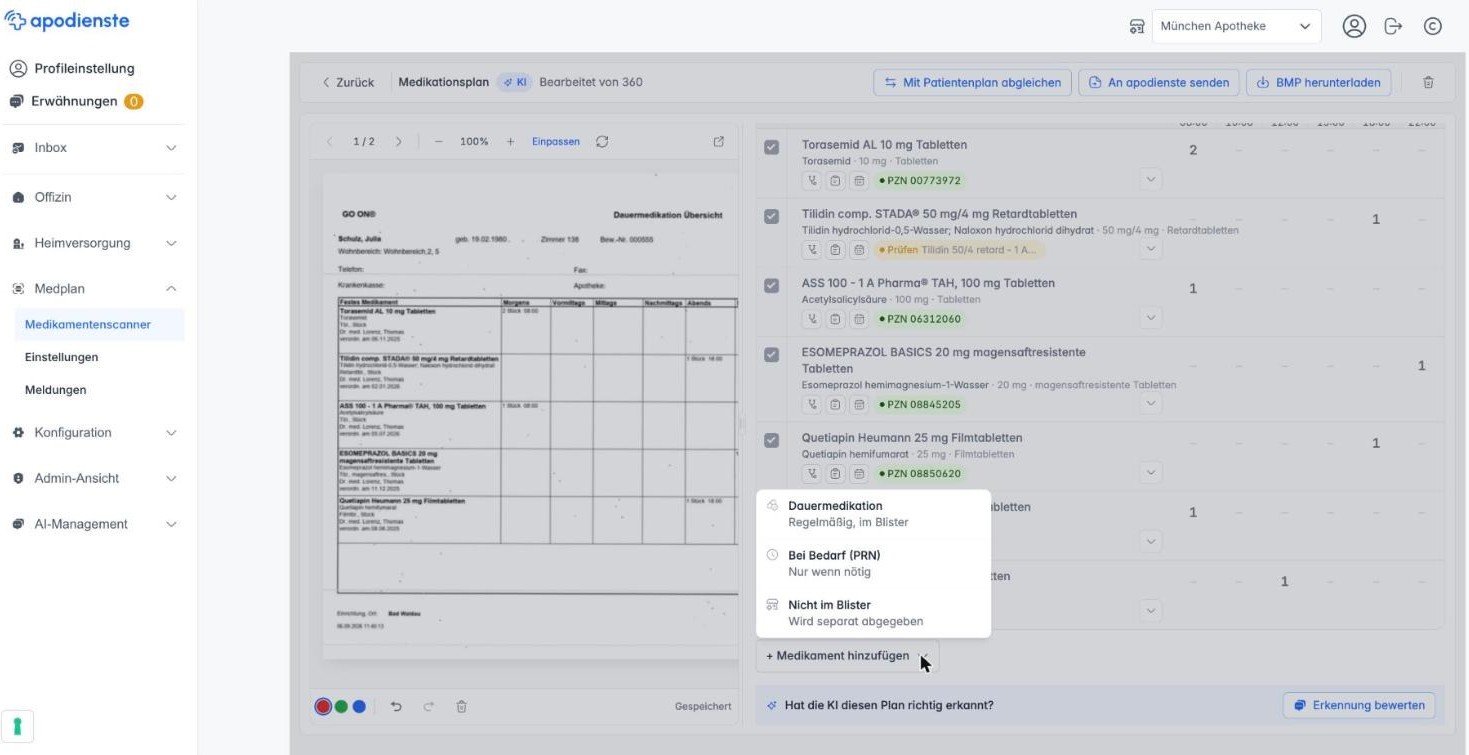
Task: Open Meldungen under Medplan
Action: [x=56, y=390]
